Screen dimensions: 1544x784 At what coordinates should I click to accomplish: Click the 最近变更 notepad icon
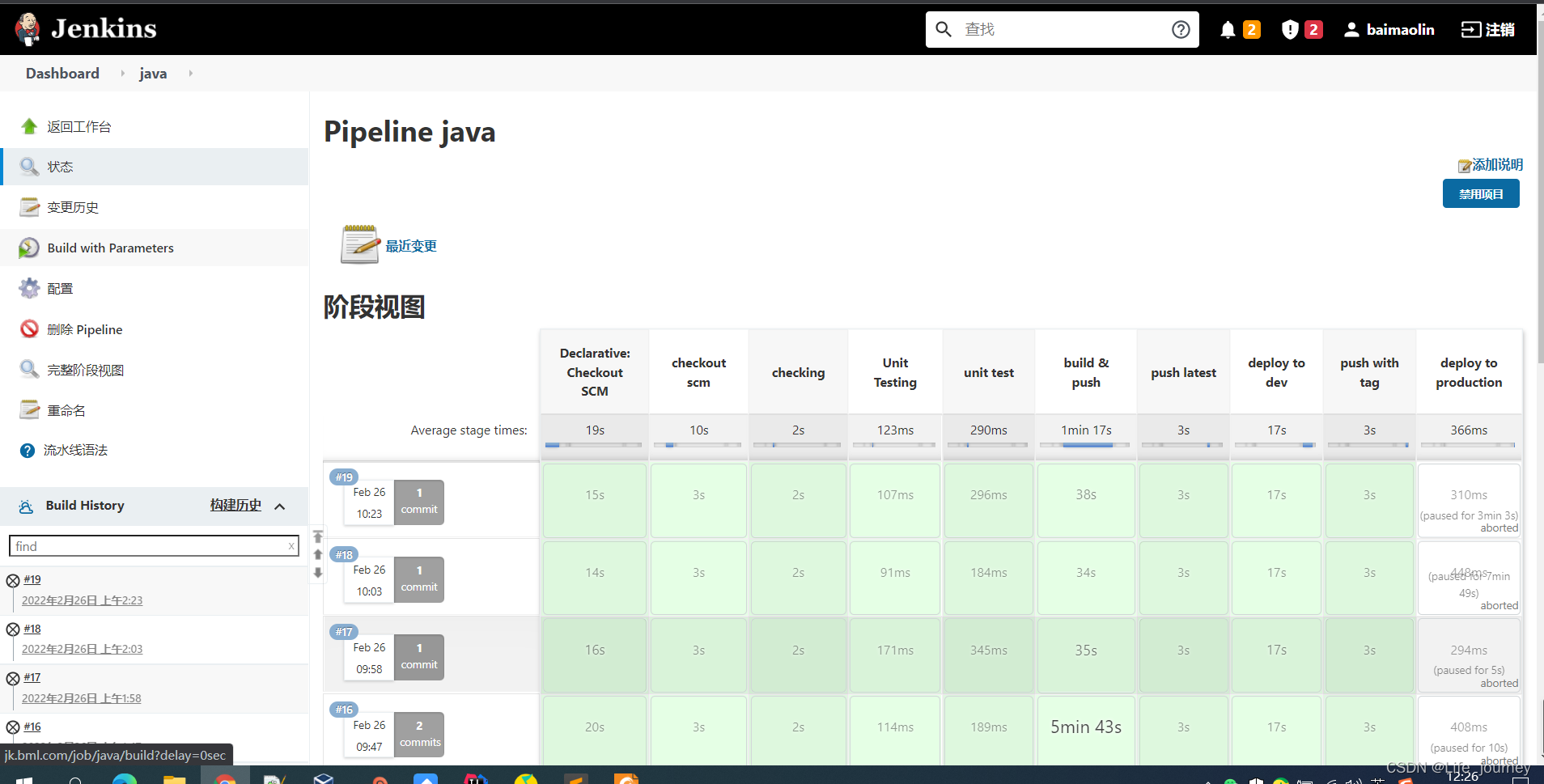(359, 244)
